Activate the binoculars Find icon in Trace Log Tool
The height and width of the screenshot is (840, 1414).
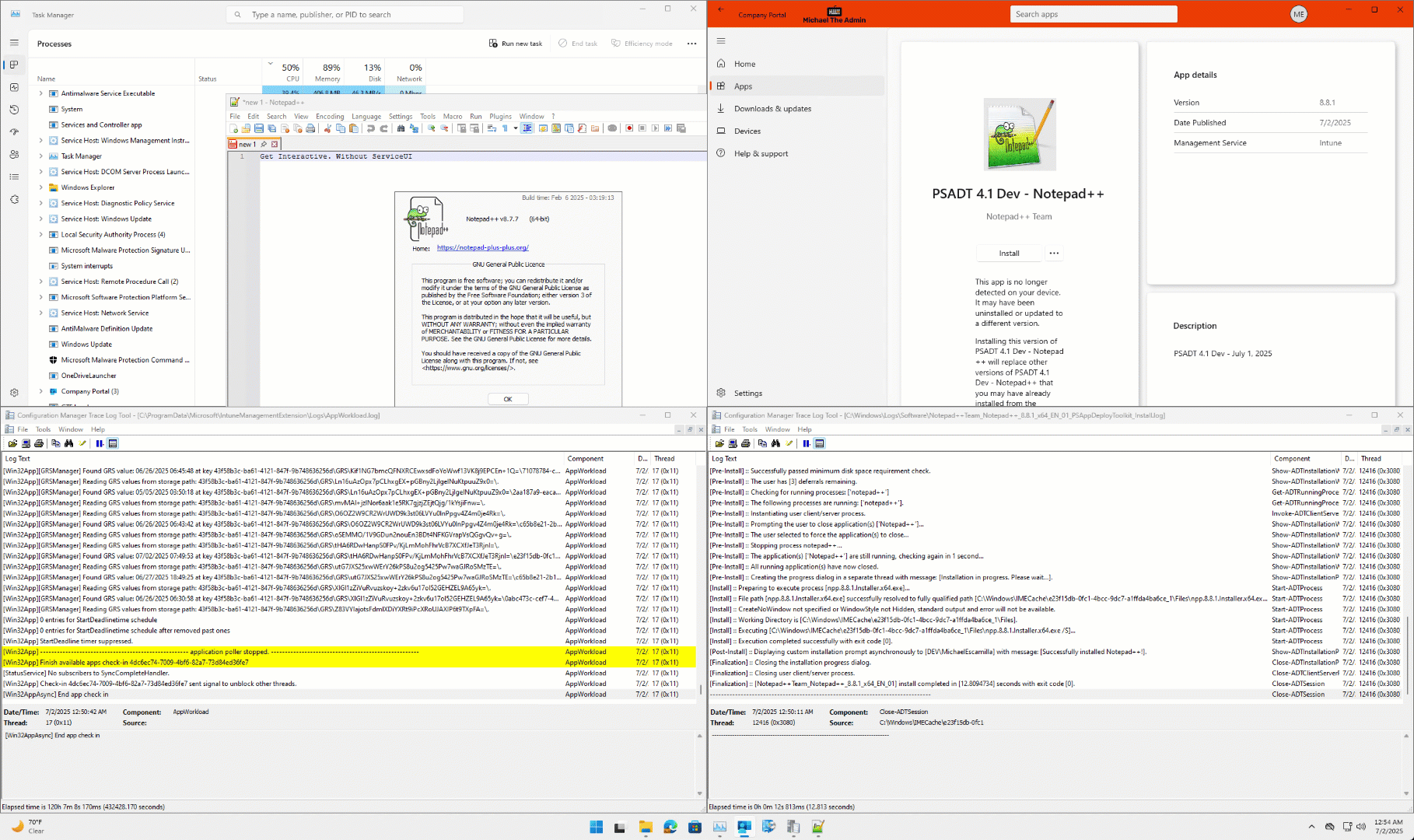[69, 443]
